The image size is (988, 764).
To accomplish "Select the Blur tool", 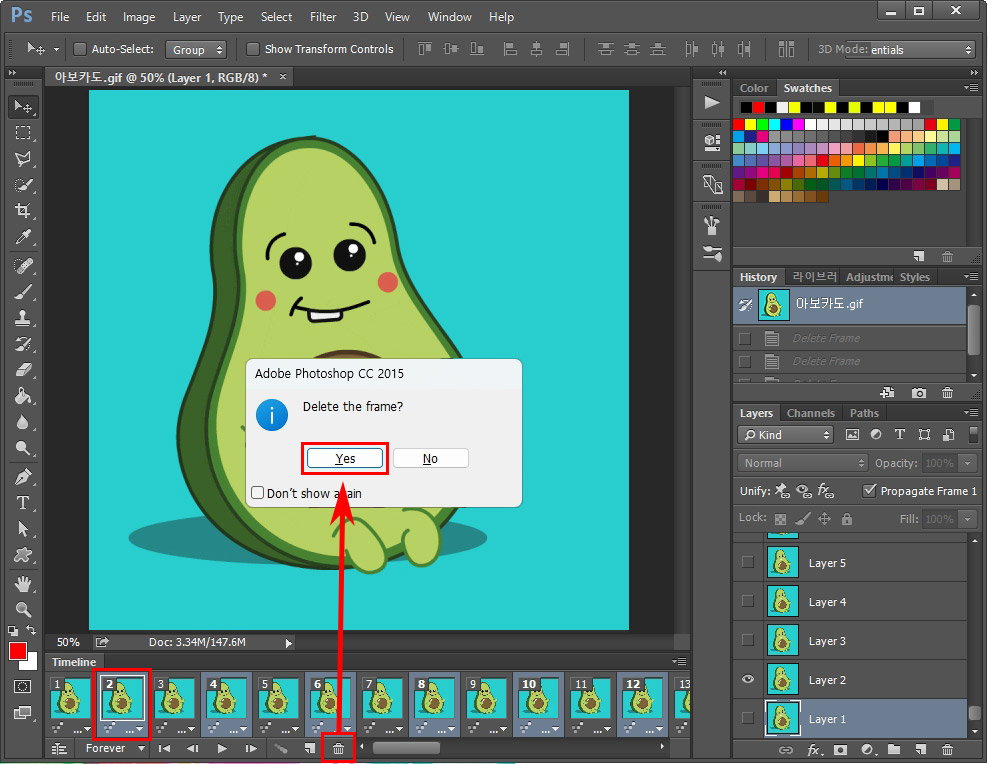I will pyautogui.click(x=23, y=422).
